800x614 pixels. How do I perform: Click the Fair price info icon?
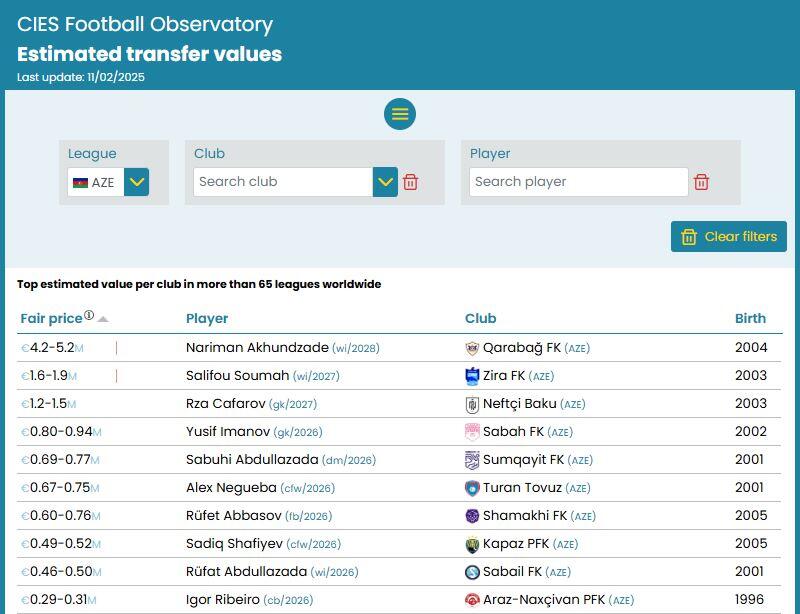(89, 315)
